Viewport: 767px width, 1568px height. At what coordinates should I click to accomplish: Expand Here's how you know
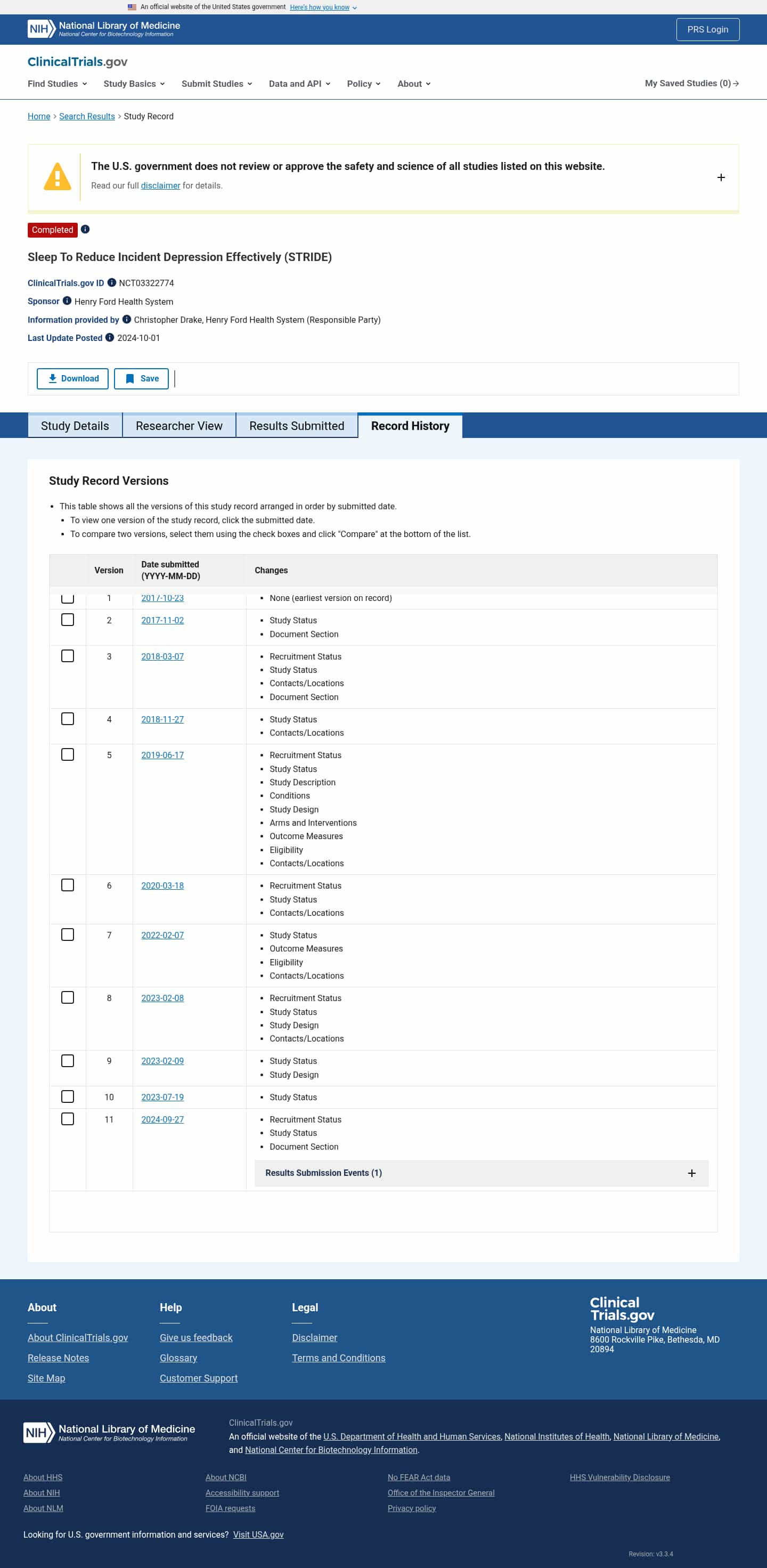pos(323,7)
